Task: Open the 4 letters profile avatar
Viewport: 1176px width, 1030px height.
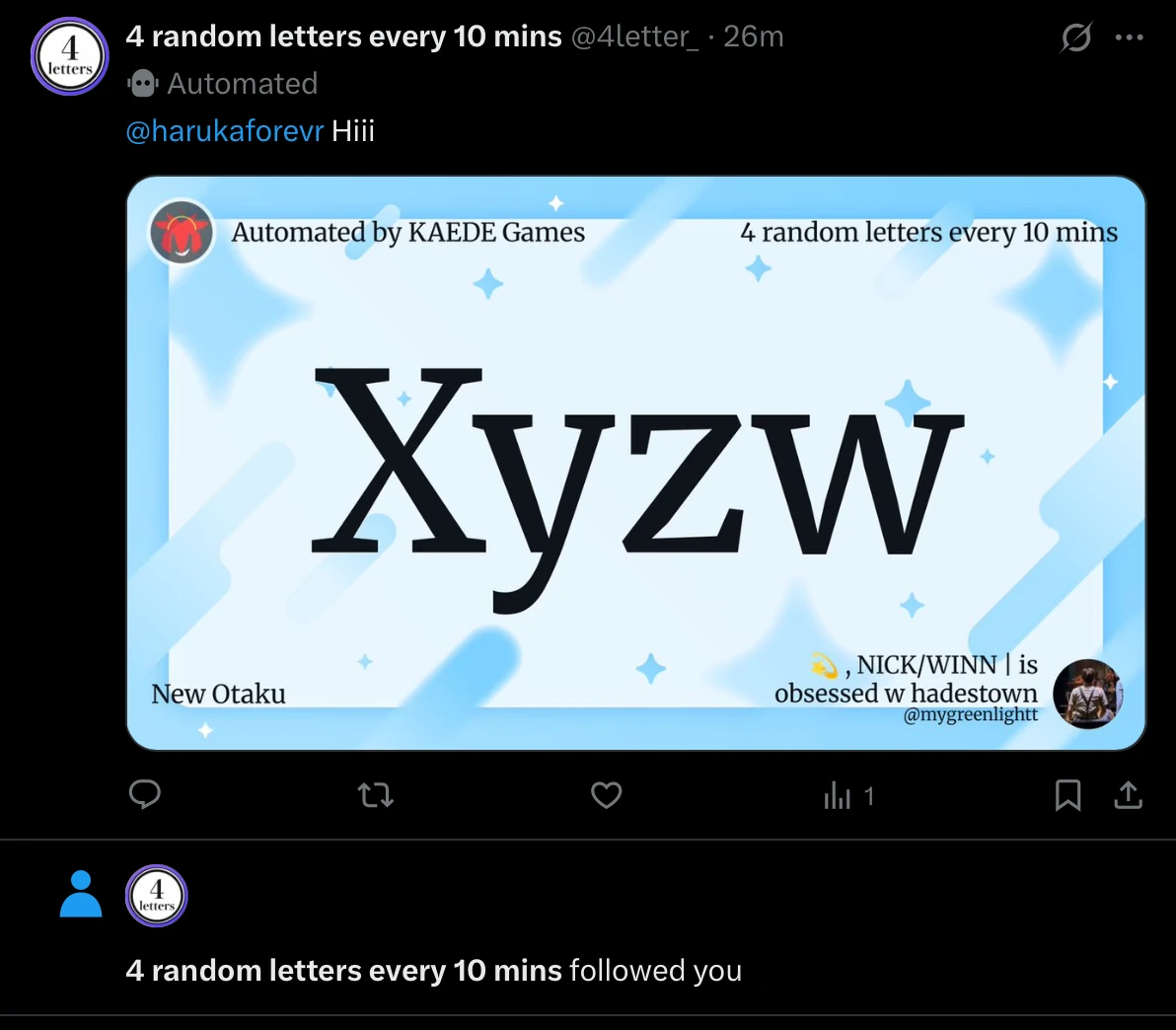Action: click(70, 56)
